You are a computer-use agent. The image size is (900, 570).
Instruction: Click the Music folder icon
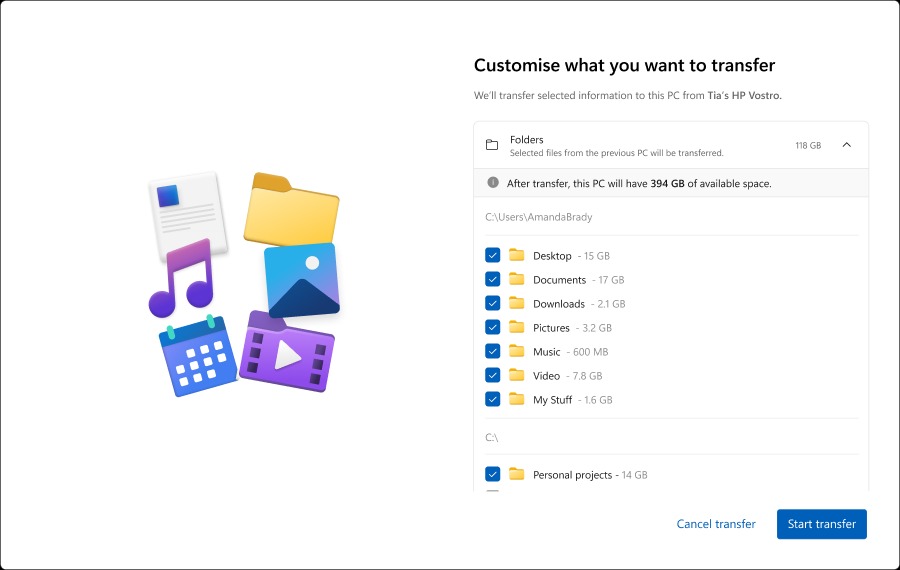pos(517,351)
